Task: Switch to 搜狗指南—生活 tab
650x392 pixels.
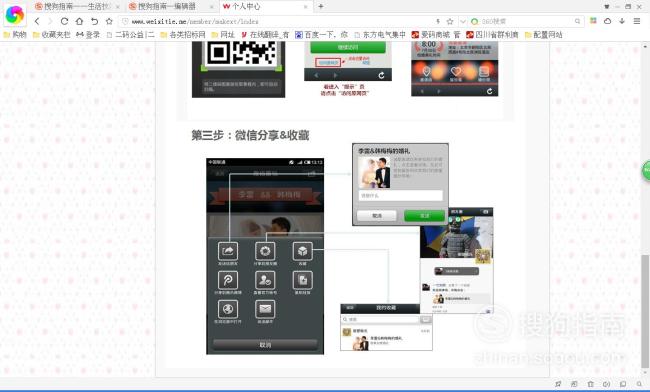Action: tap(77, 6)
